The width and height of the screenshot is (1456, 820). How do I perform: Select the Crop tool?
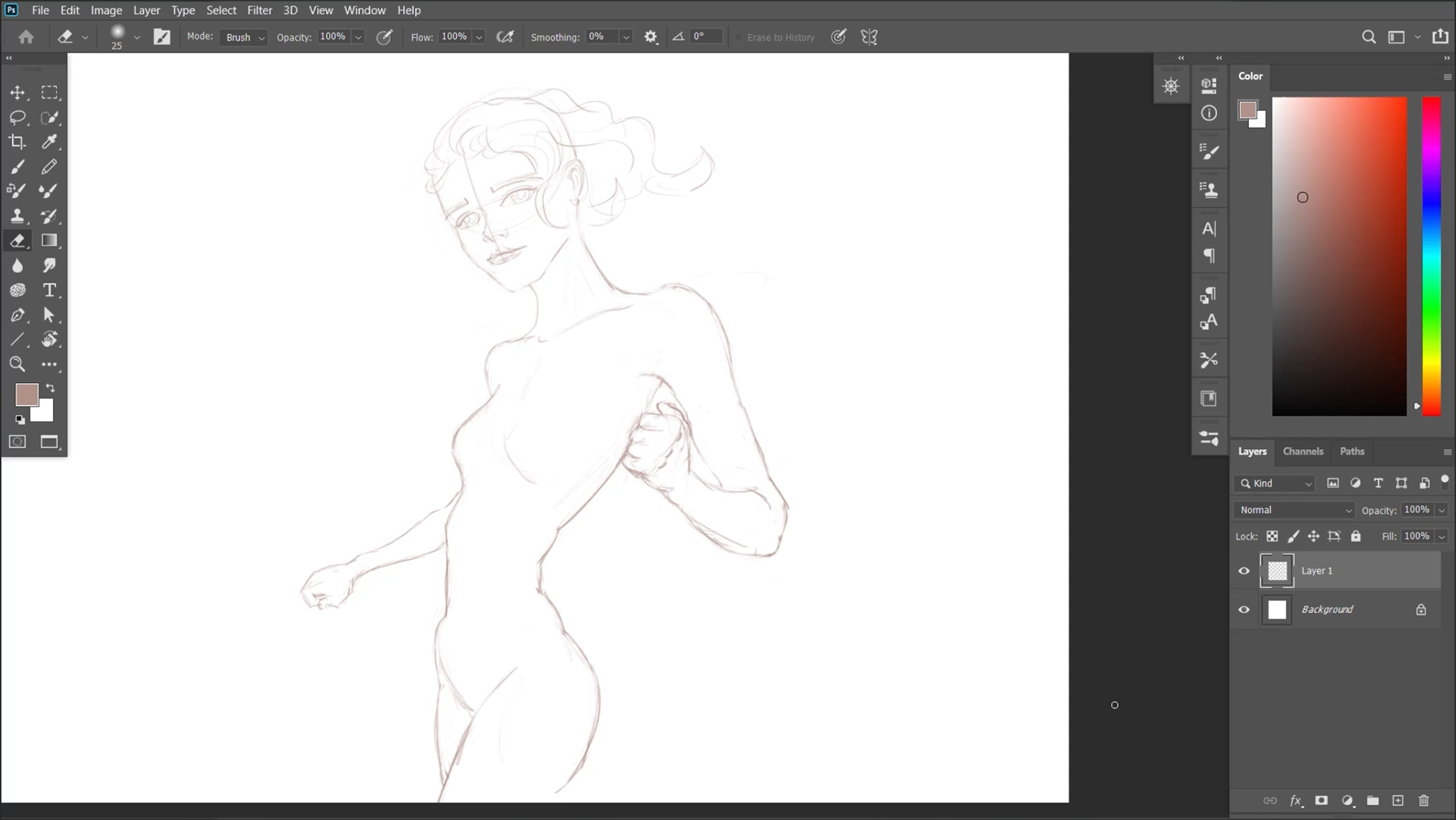point(17,142)
